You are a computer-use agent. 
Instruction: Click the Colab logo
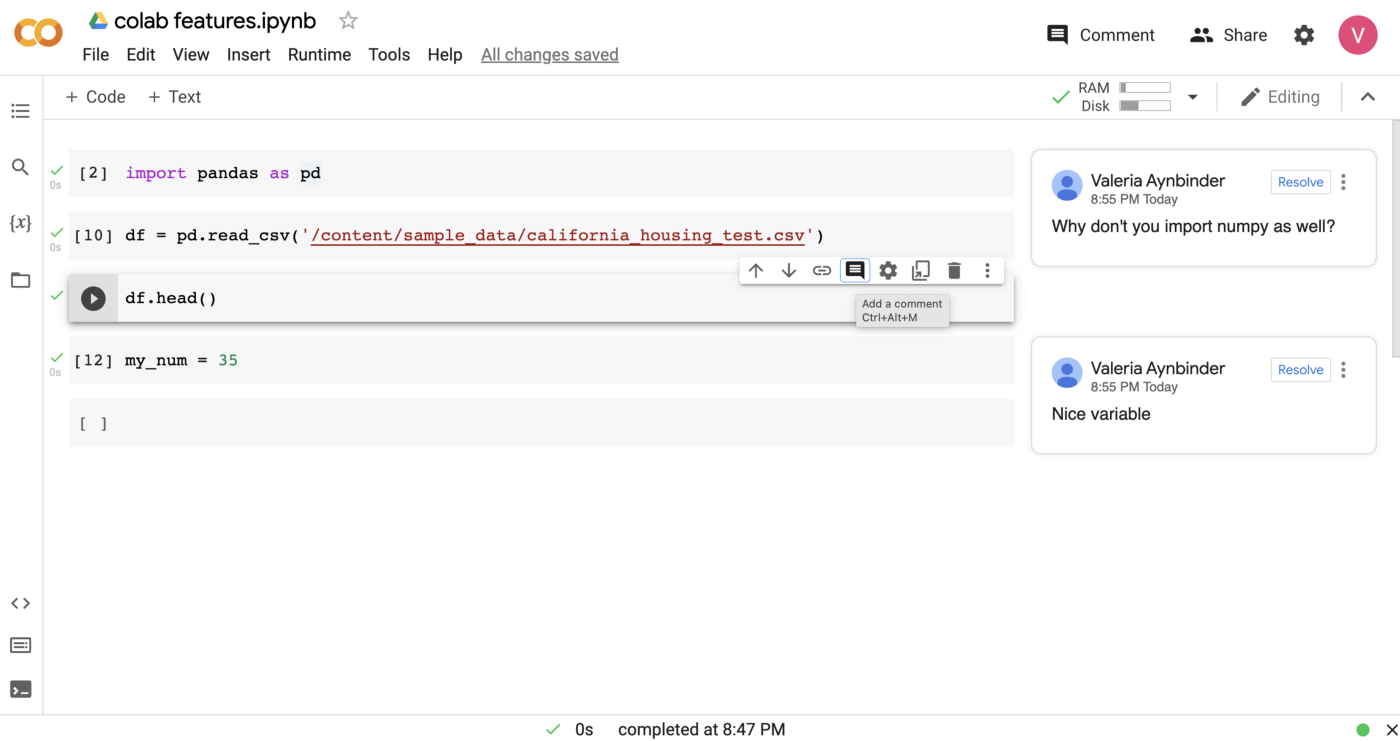(x=38, y=34)
